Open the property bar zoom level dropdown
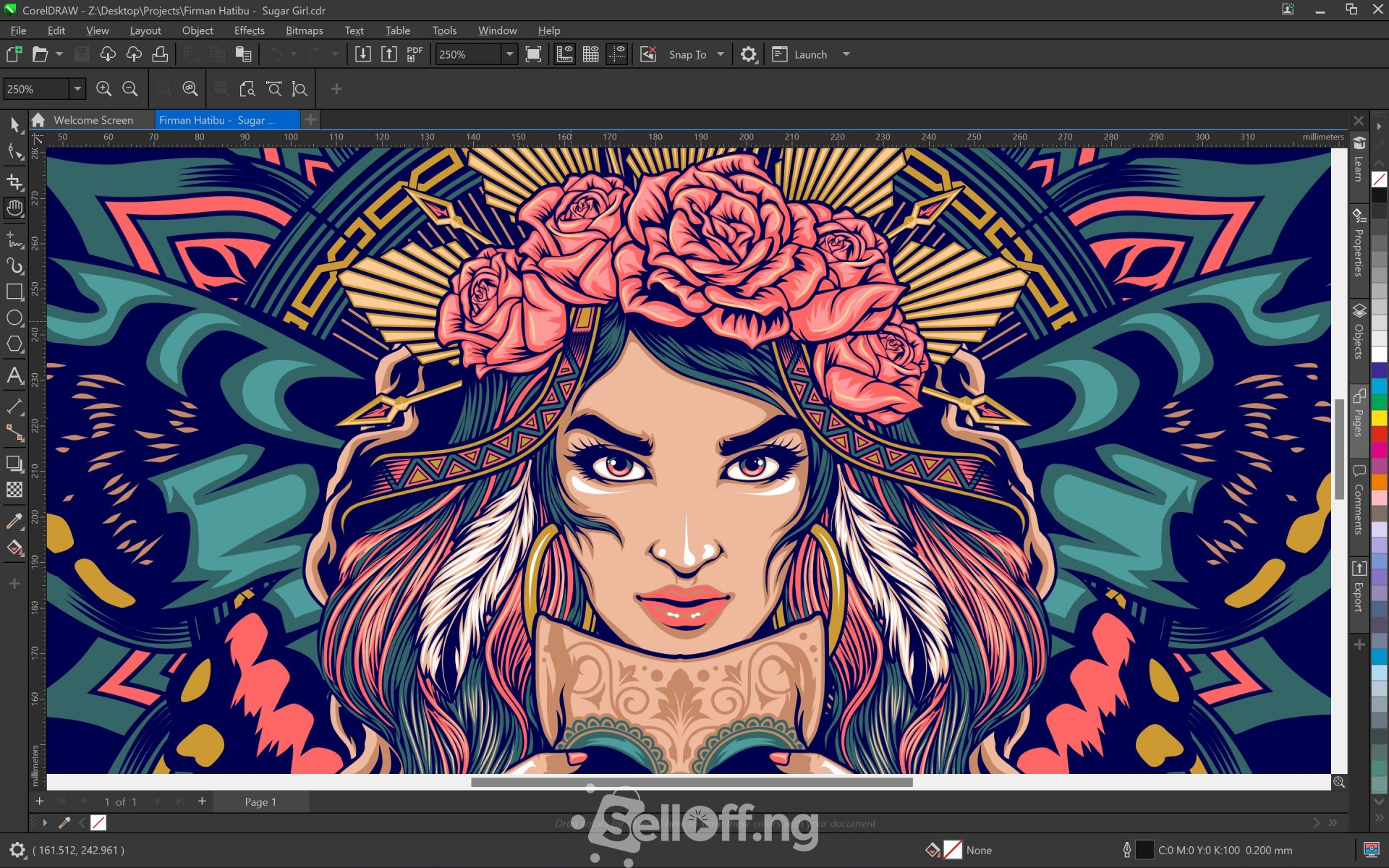The image size is (1389, 868). [x=77, y=88]
